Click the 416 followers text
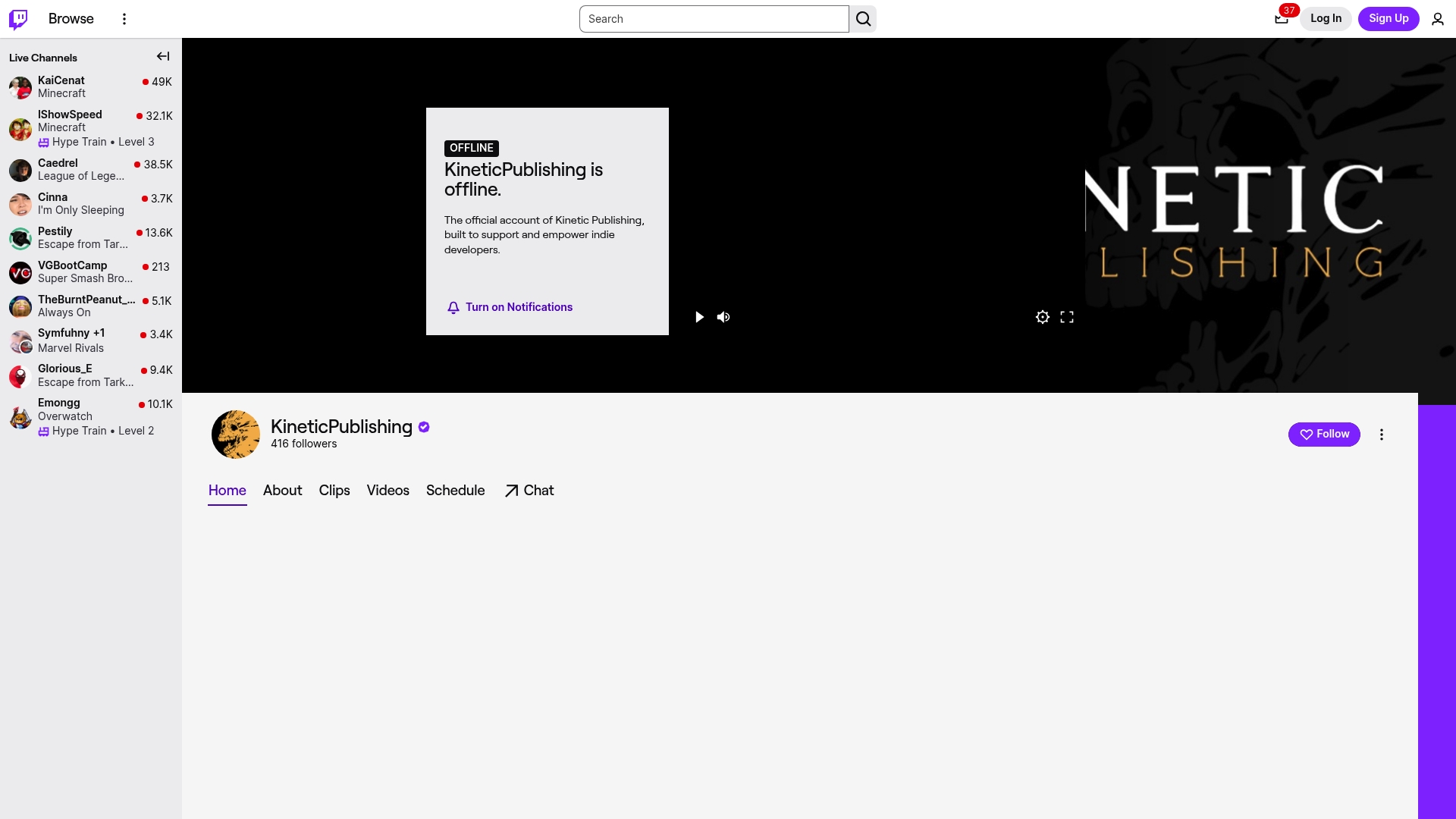Screen dimensions: 1456x819 click(x=304, y=444)
